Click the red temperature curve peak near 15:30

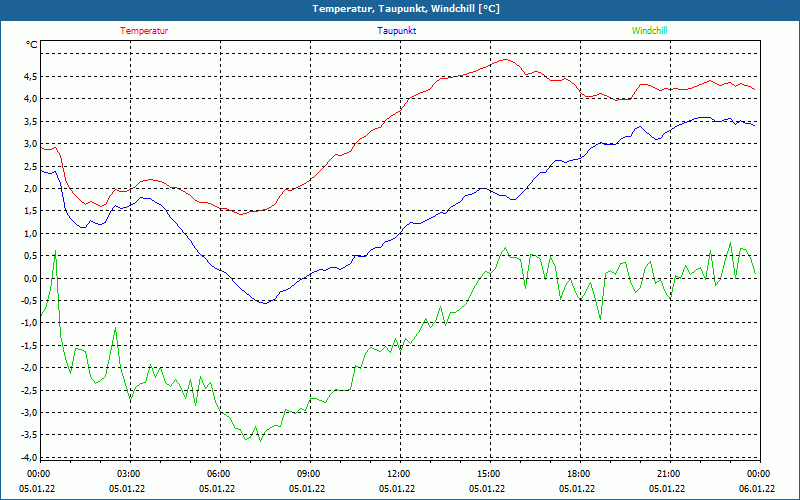(506, 60)
